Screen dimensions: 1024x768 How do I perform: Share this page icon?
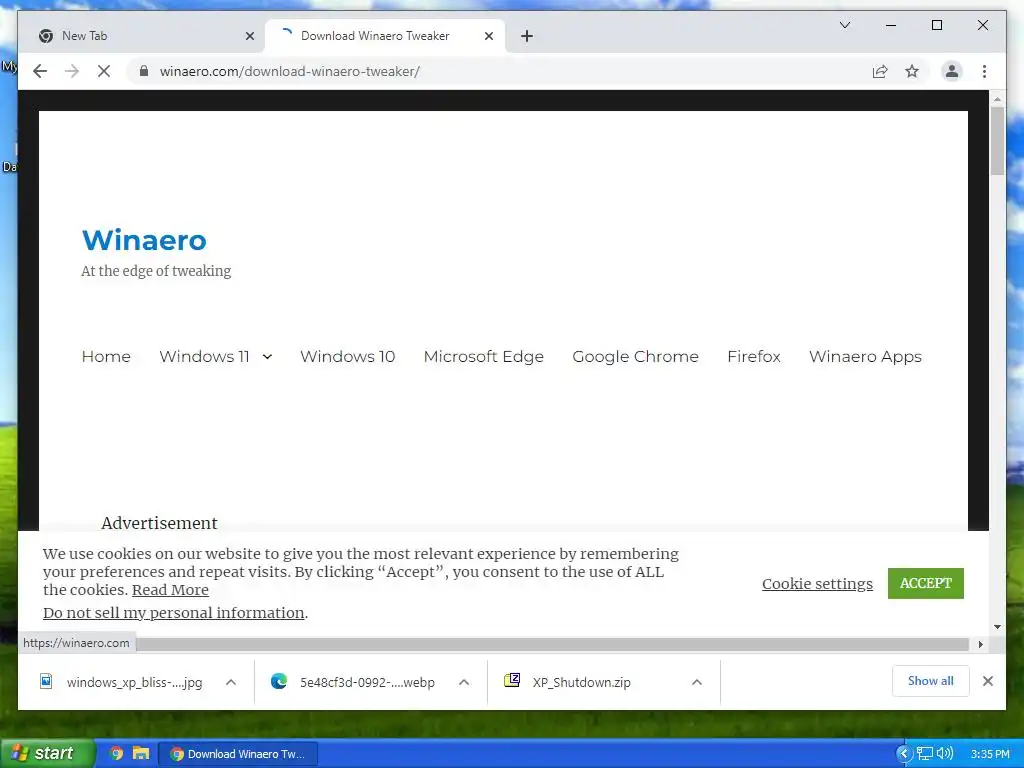pyautogui.click(x=880, y=71)
